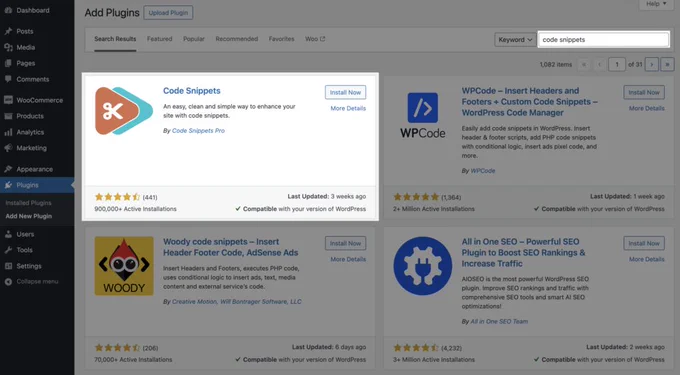Screen dimensions: 680x375
Task: Open the Popular plugins tab
Action: [x=194, y=39]
